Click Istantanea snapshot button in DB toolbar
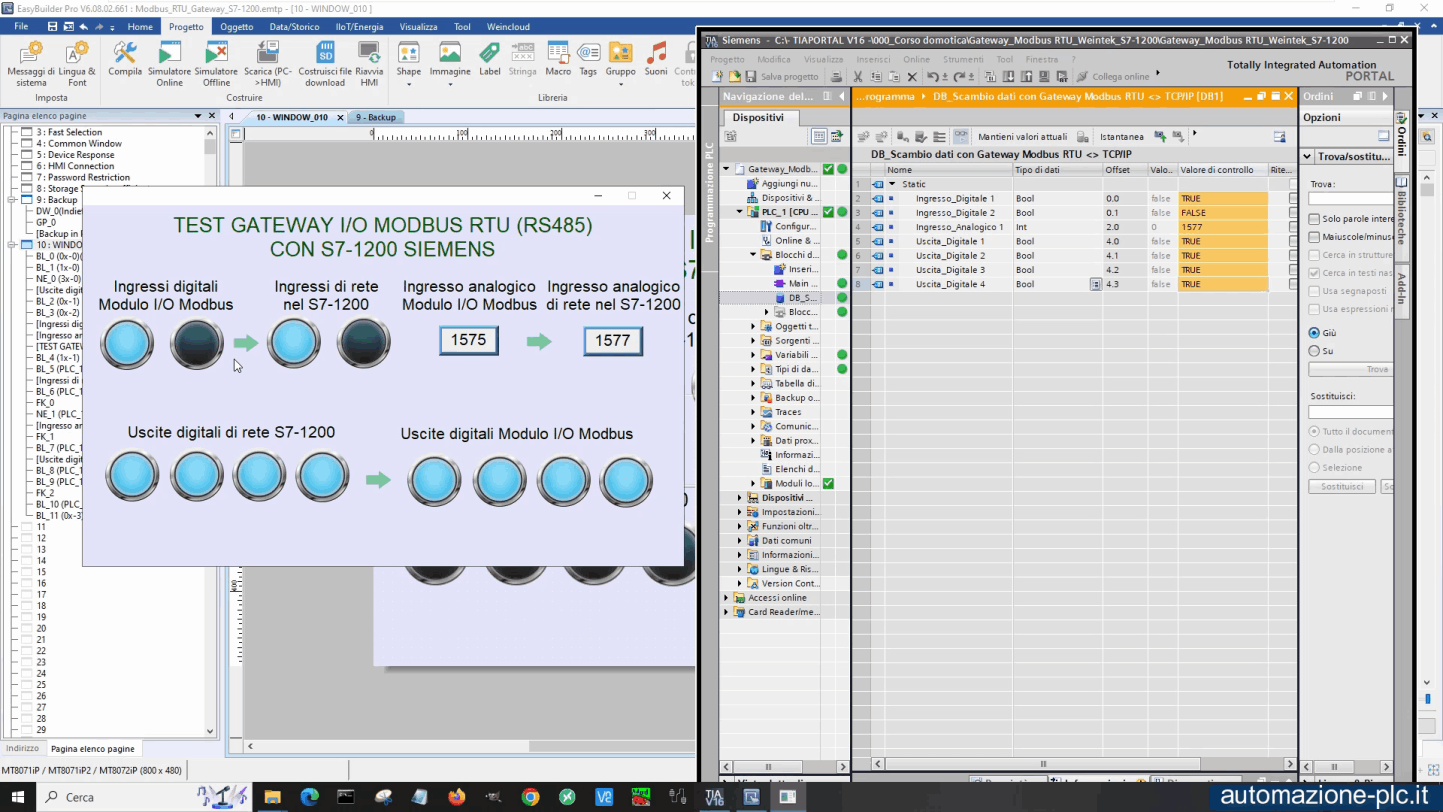 coord(1122,136)
